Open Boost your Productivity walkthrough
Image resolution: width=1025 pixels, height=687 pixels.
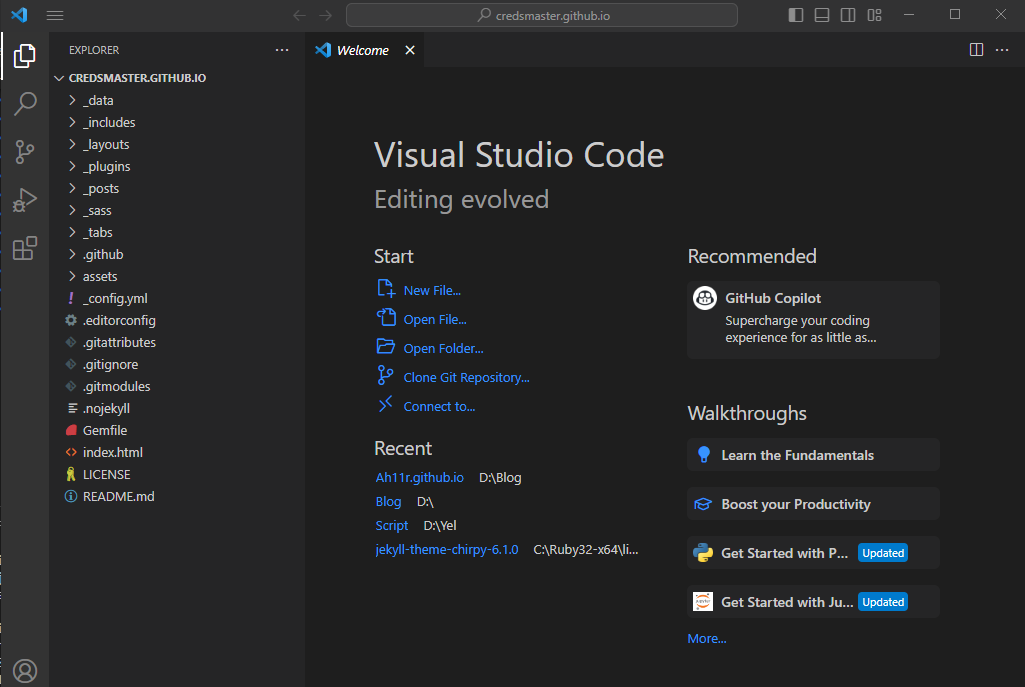click(x=813, y=504)
